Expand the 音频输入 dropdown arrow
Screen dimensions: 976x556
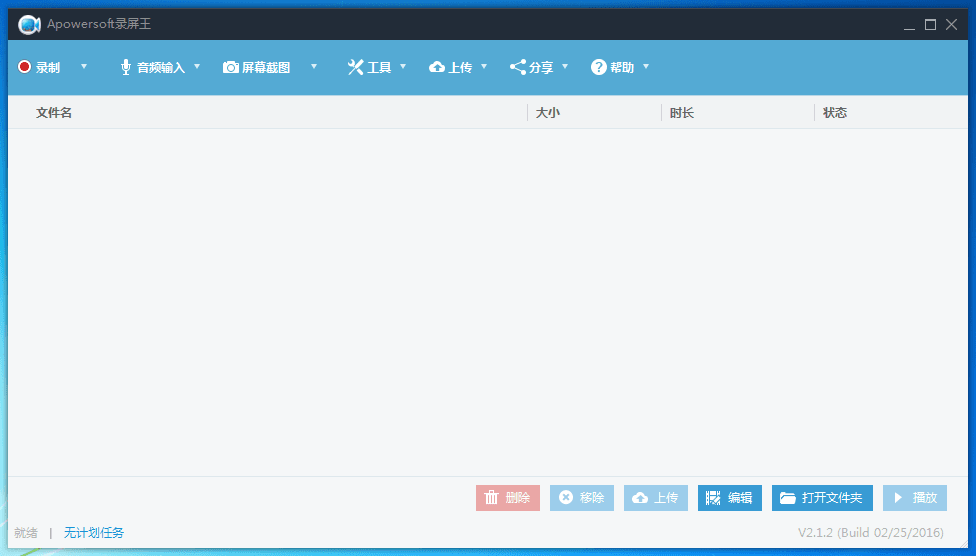click(197, 67)
